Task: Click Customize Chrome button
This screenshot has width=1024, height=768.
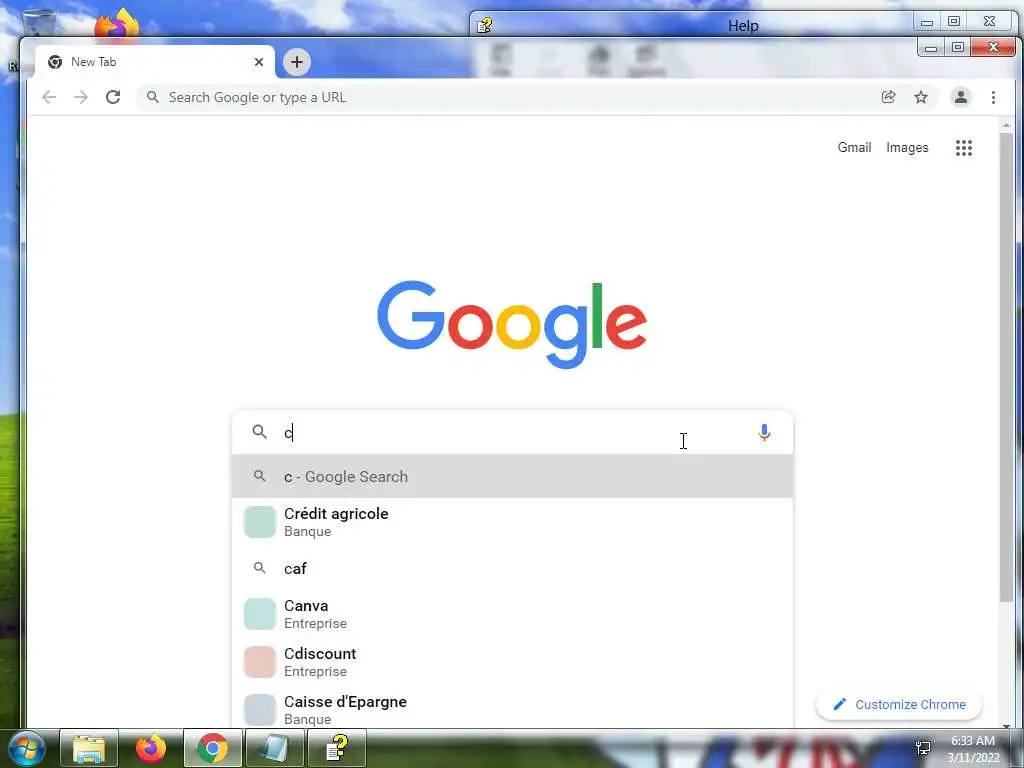Action: (x=899, y=705)
